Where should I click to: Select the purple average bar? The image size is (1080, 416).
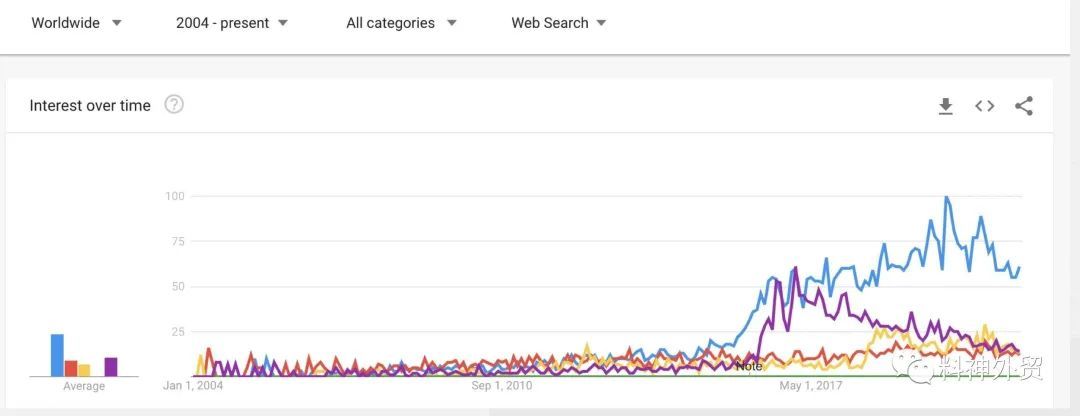(111, 367)
